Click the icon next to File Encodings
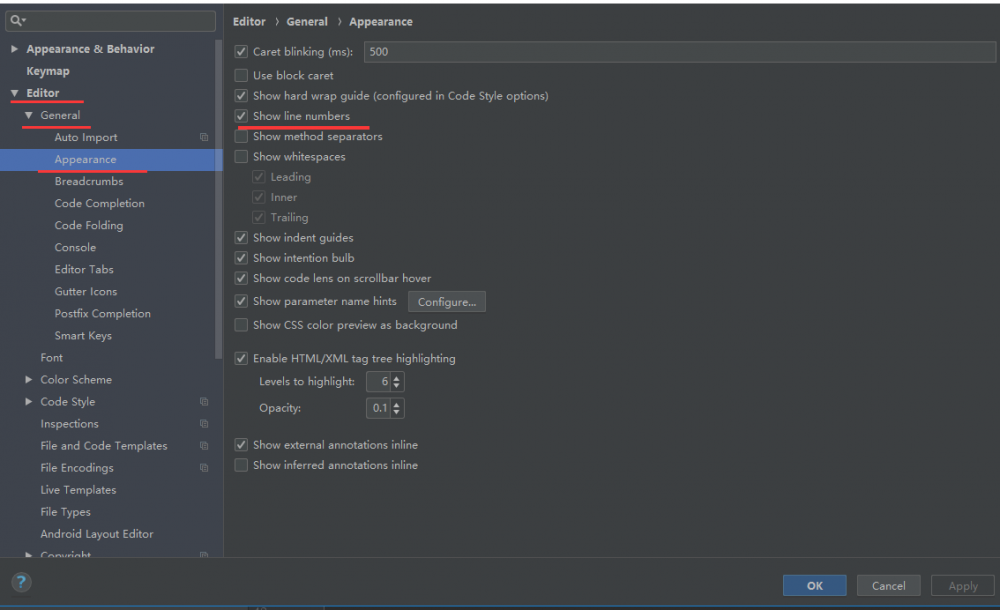This screenshot has height=610, width=1000. [x=204, y=467]
